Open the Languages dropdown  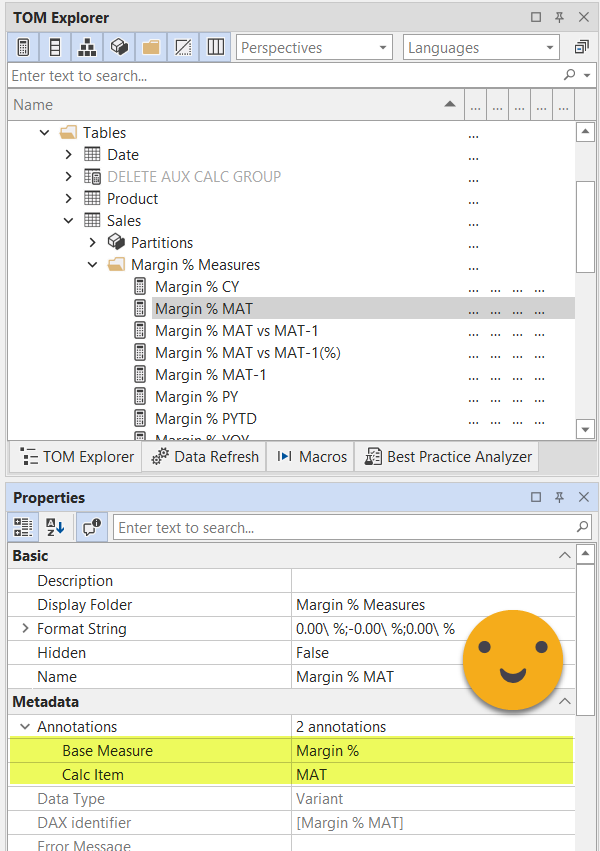(480, 47)
